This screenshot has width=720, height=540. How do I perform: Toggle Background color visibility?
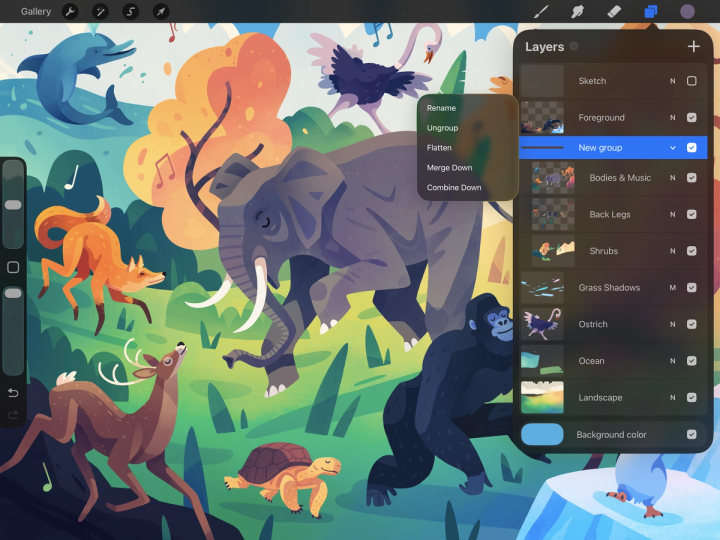click(692, 434)
